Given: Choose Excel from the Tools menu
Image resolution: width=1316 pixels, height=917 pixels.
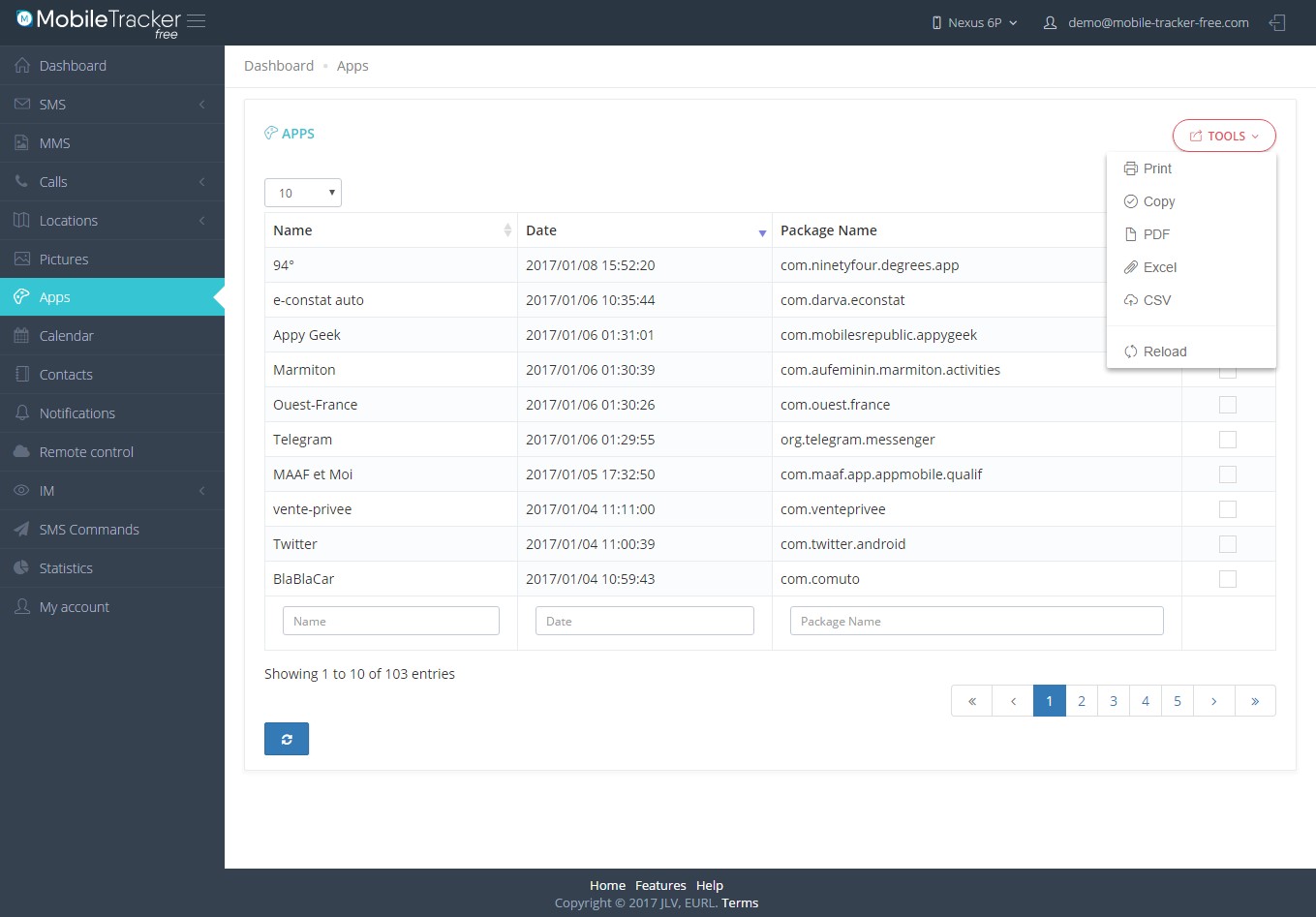Looking at the screenshot, I should [1159, 267].
